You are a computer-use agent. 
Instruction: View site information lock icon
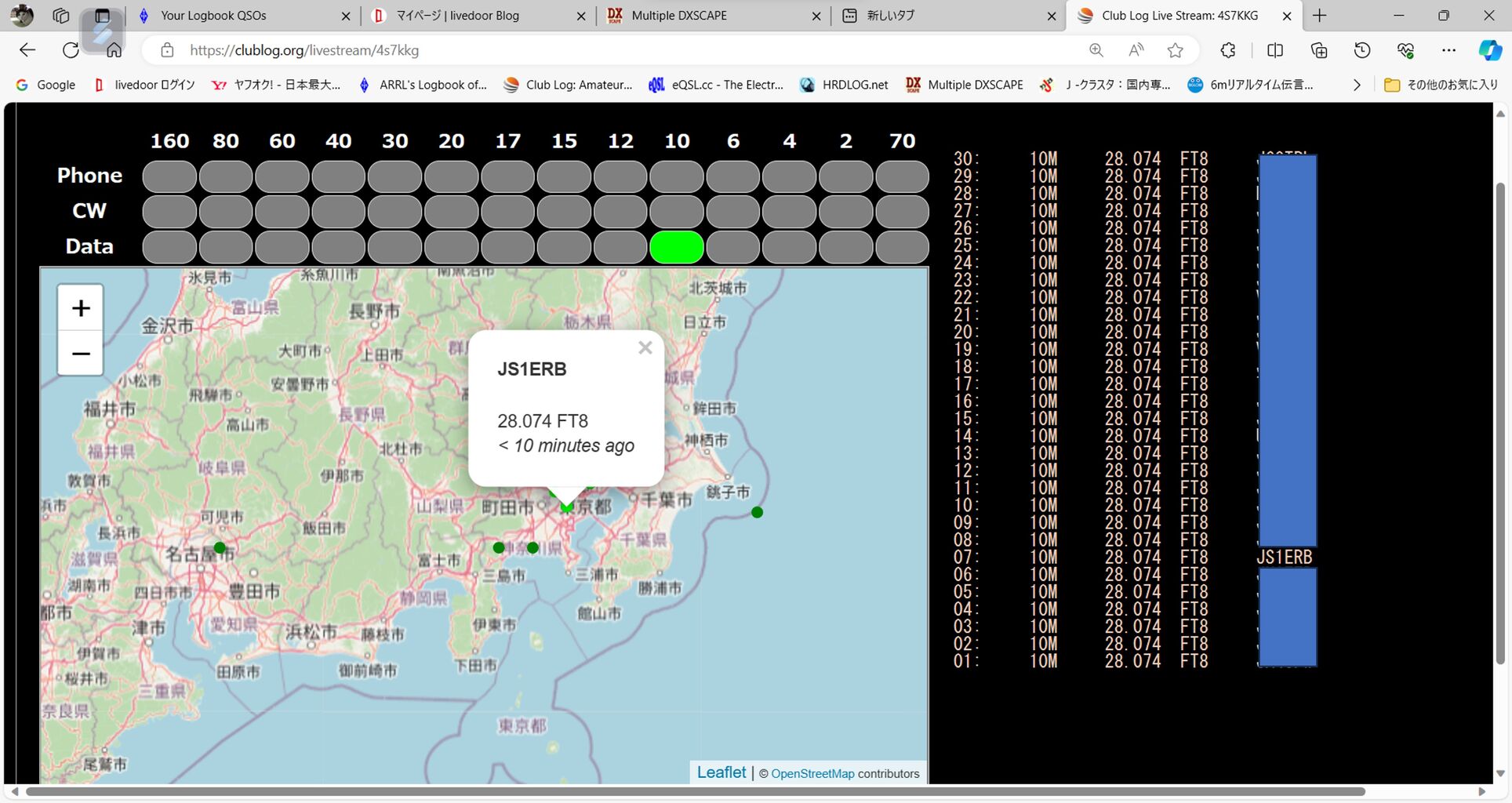(x=167, y=50)
